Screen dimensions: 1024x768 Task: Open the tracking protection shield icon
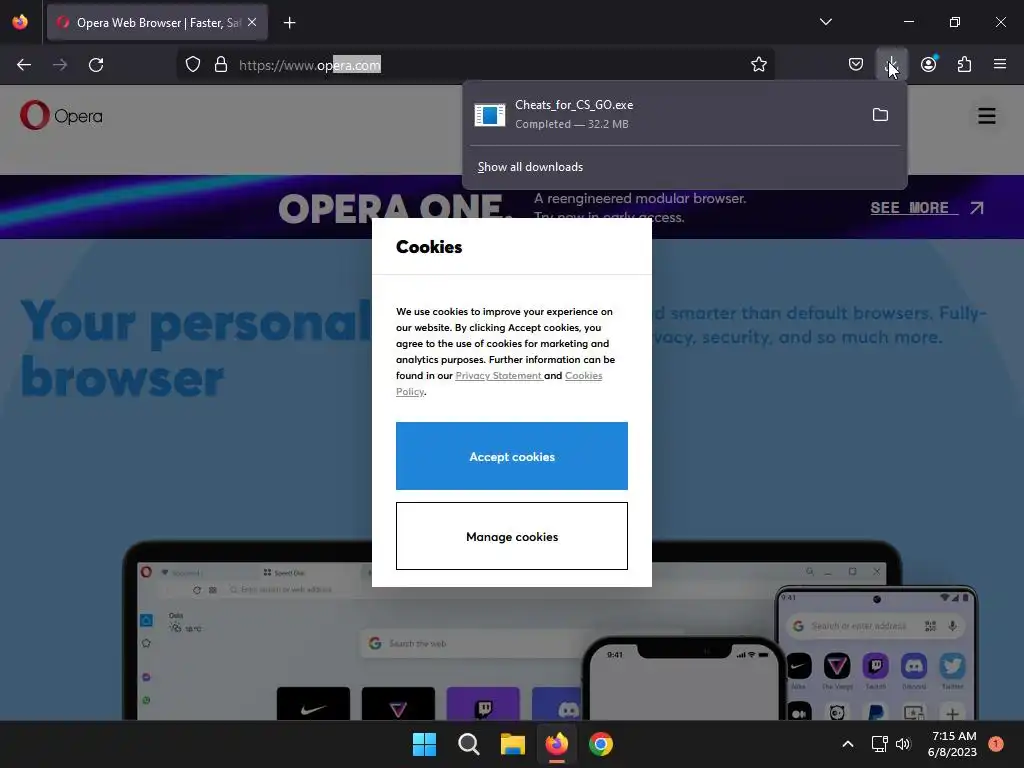tap(193, 65)
